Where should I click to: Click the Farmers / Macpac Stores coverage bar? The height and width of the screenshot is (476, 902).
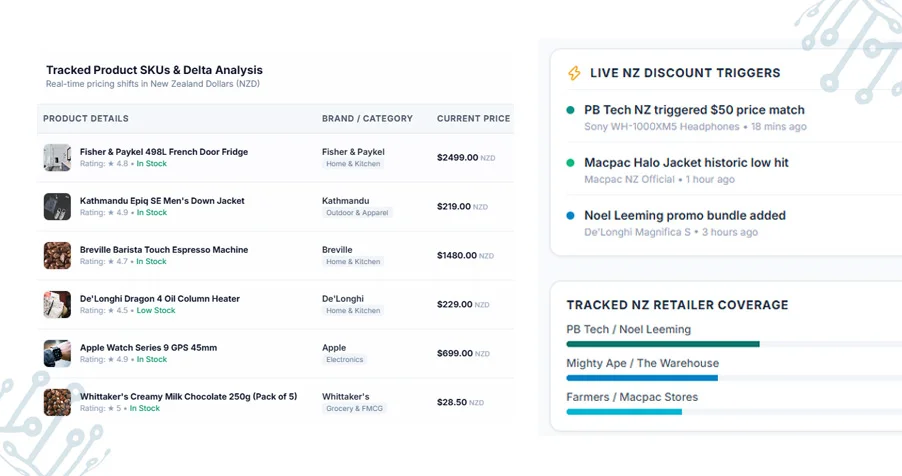click(x=733, y=412)
